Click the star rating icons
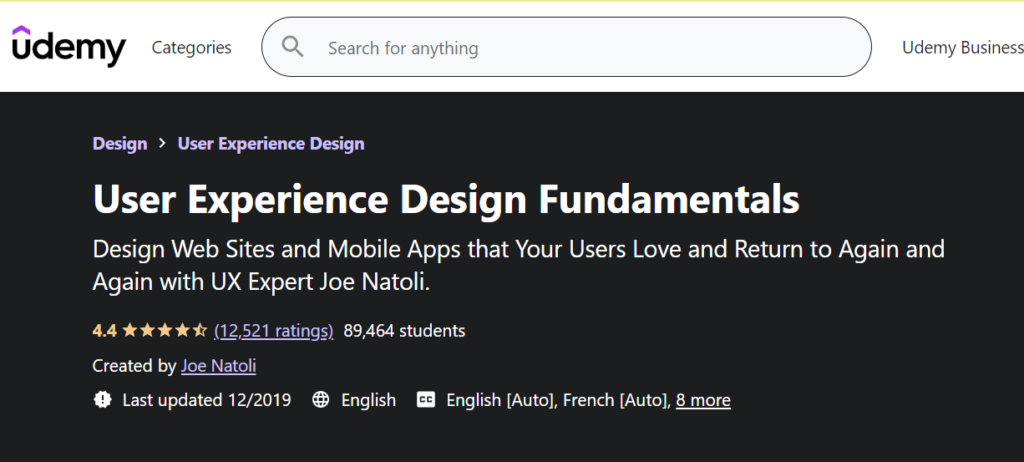This screenshot has width=1024, height=462. click(165, 331)
